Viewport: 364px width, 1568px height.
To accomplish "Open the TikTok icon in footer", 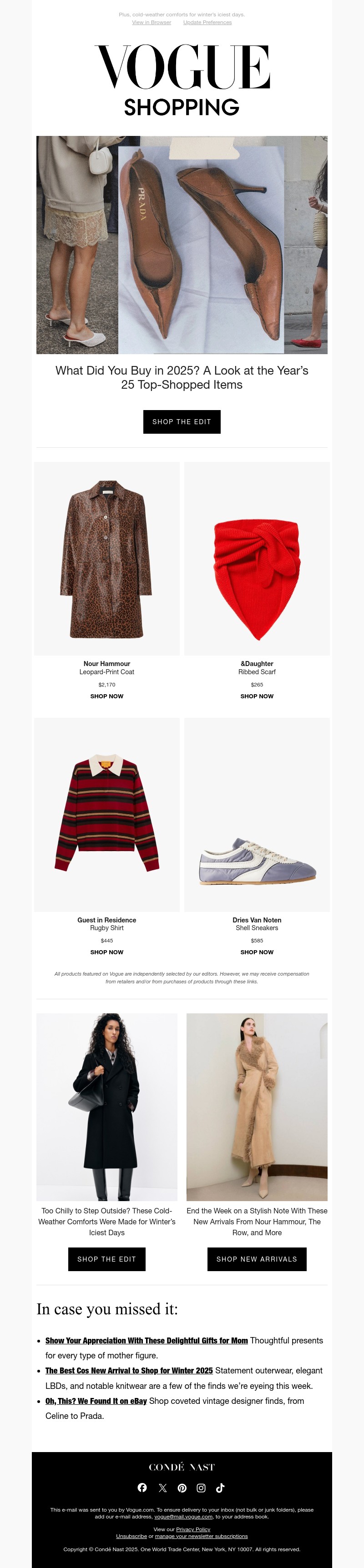I will point(220,1488).
